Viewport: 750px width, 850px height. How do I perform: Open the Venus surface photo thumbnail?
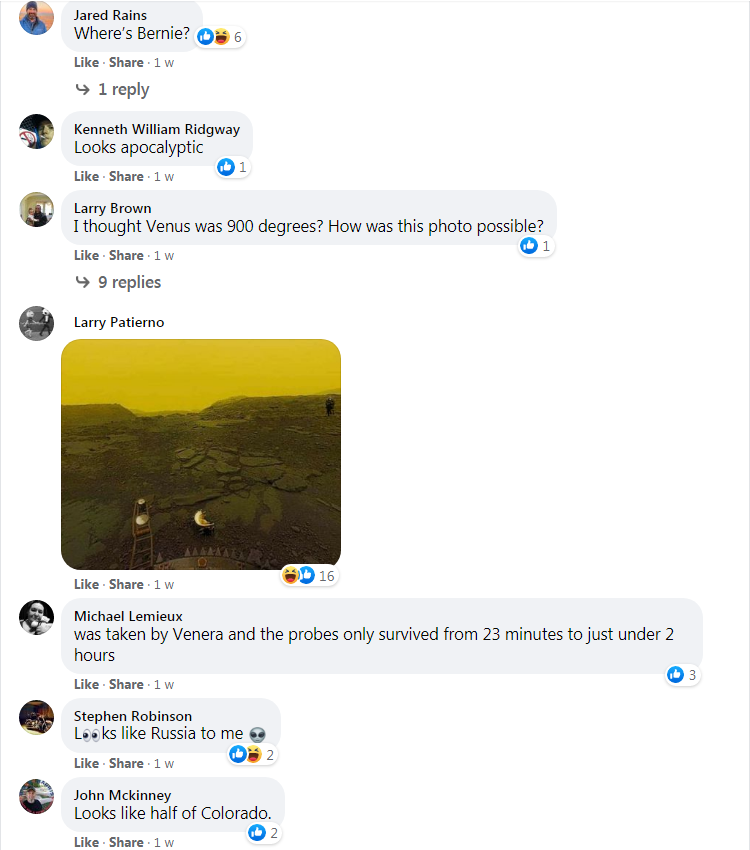point(201,454)
